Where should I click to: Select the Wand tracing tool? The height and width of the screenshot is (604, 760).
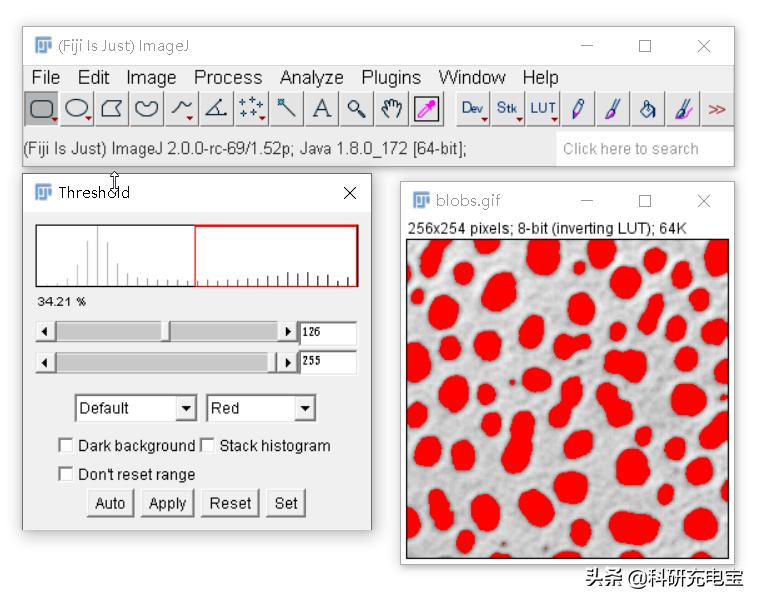tap(286, 109)
